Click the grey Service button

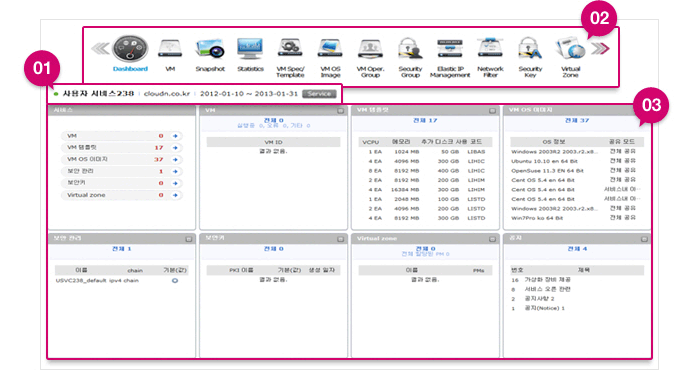[x=319, y=94]
